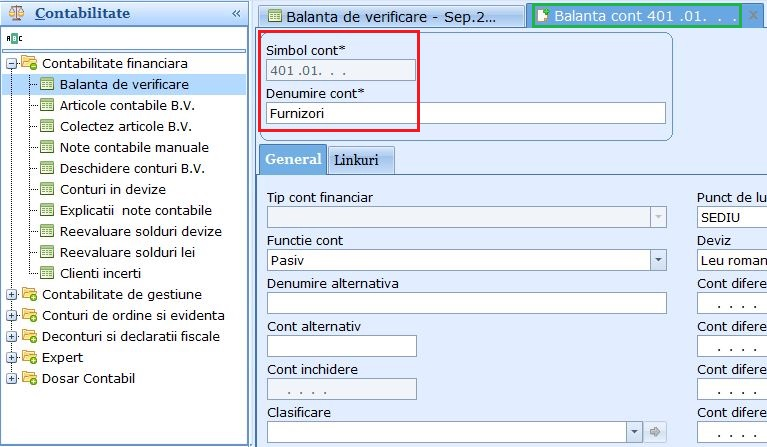Click the Clasificare arrow button icon
Image resolution: width=767 pixels, height=447 pixels.
click(654, 432)
